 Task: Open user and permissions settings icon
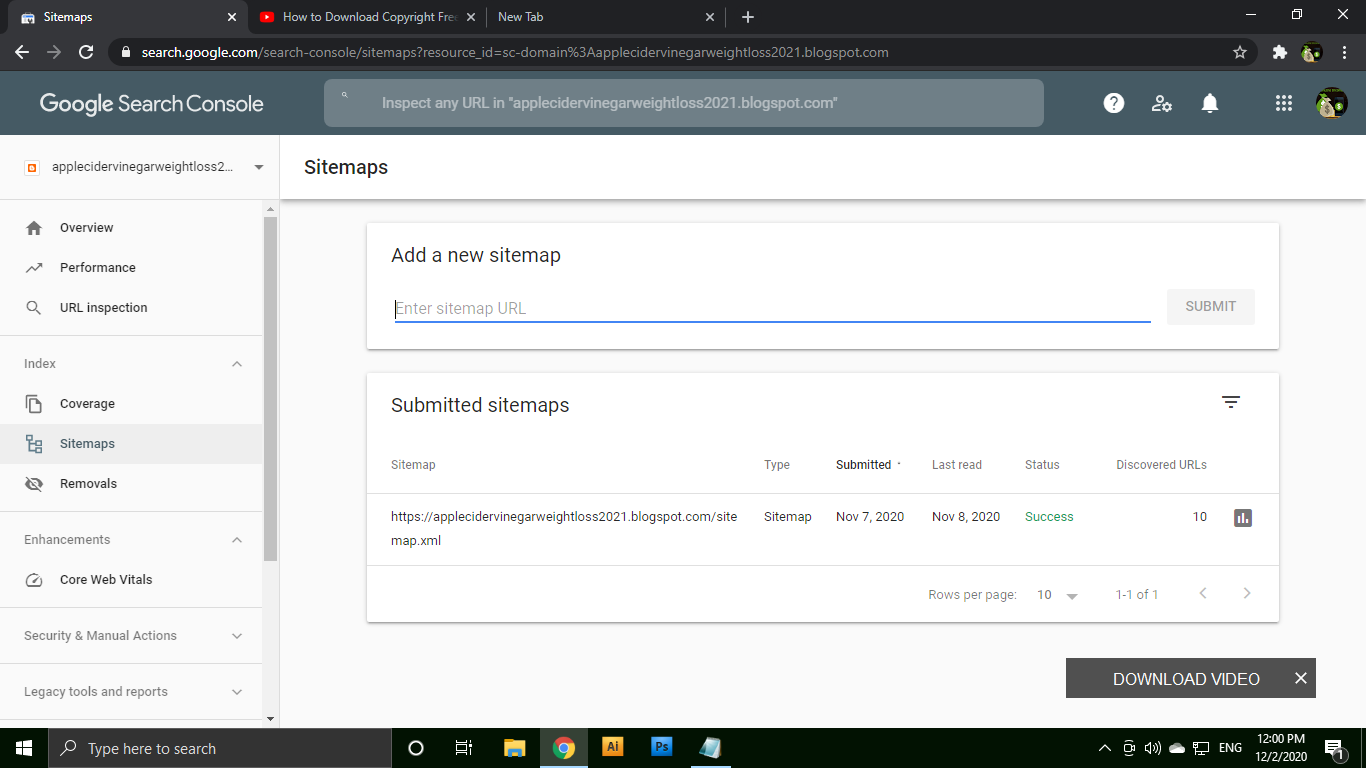pos(1161,102)
